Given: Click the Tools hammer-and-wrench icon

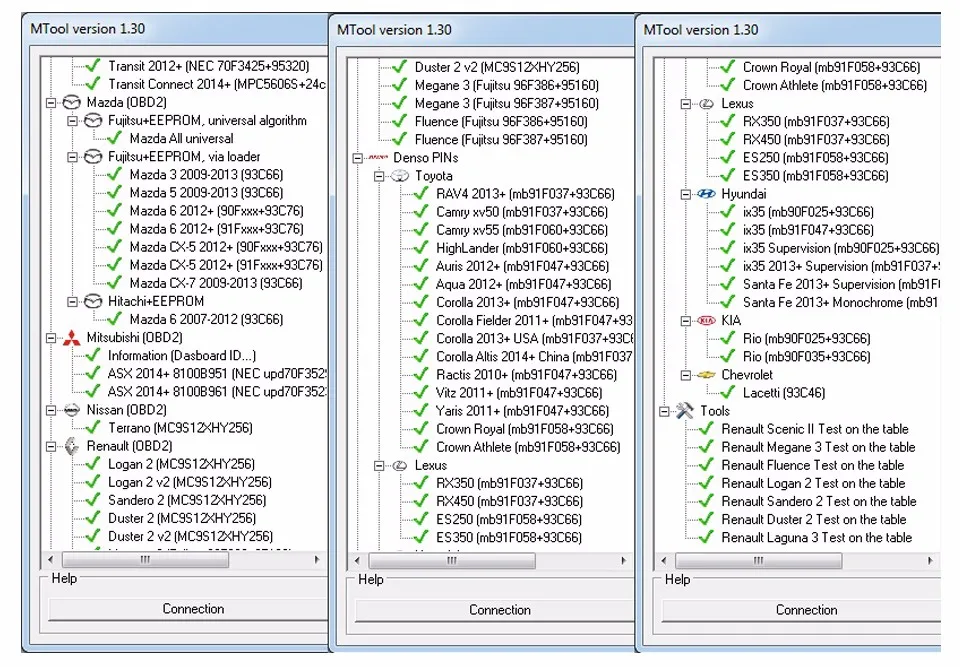Looking at the screenshot, I should (684, 411).
